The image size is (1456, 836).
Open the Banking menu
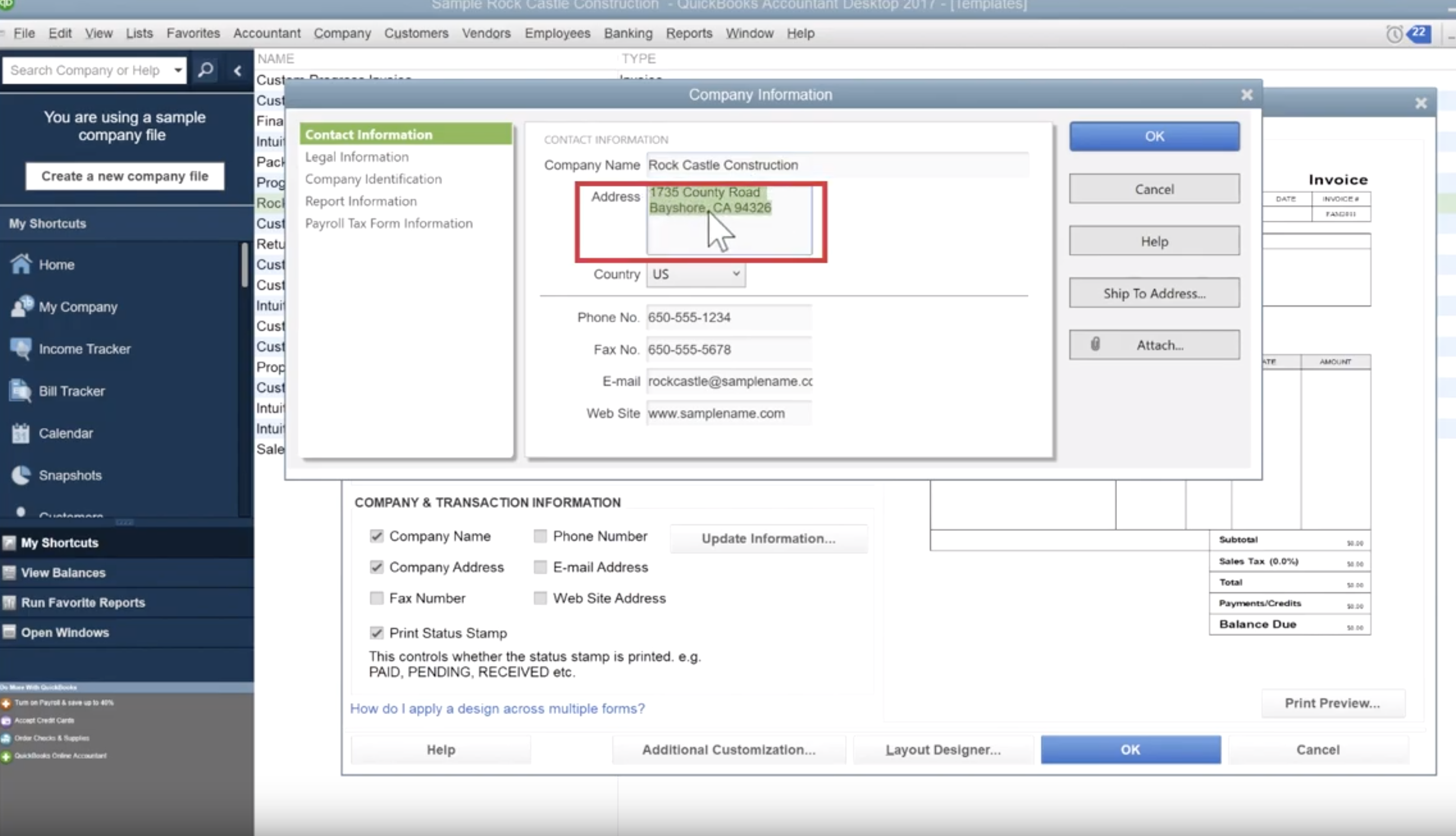628,33
